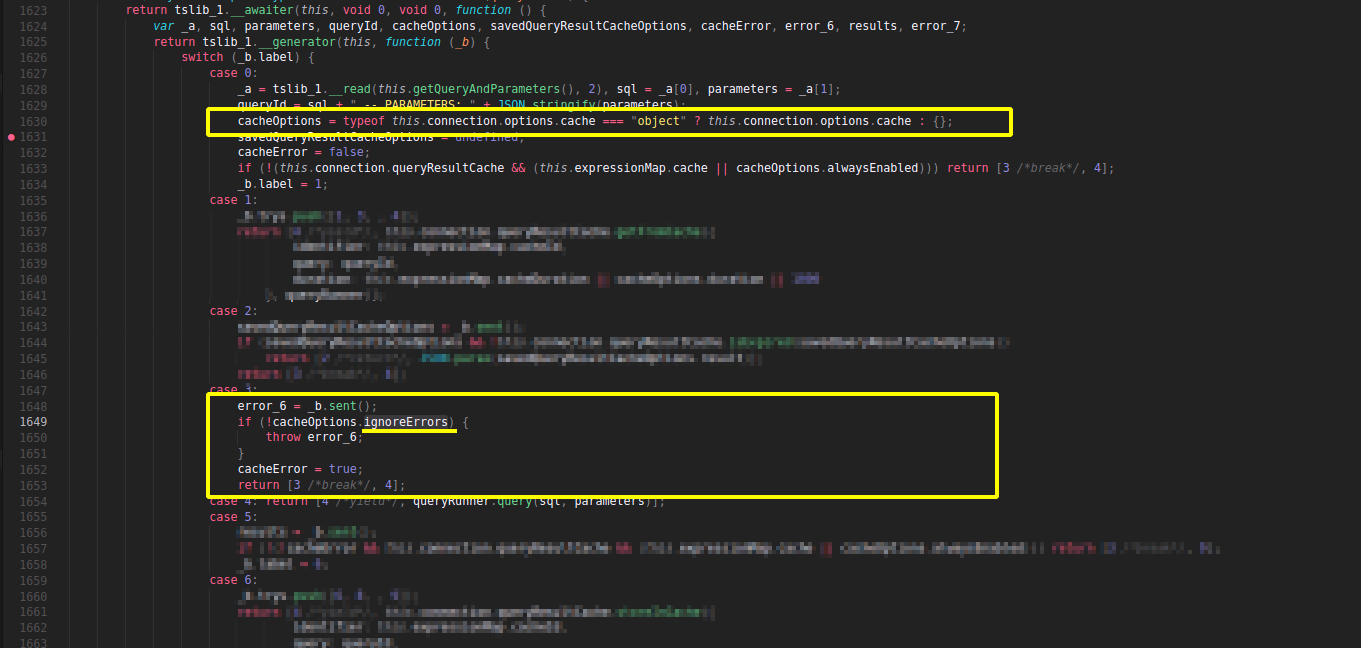This screenshot has width=1361, height=648.
Task: Click the 'case 1:' label
Action: pyautogui.click(x=233, y=200)
